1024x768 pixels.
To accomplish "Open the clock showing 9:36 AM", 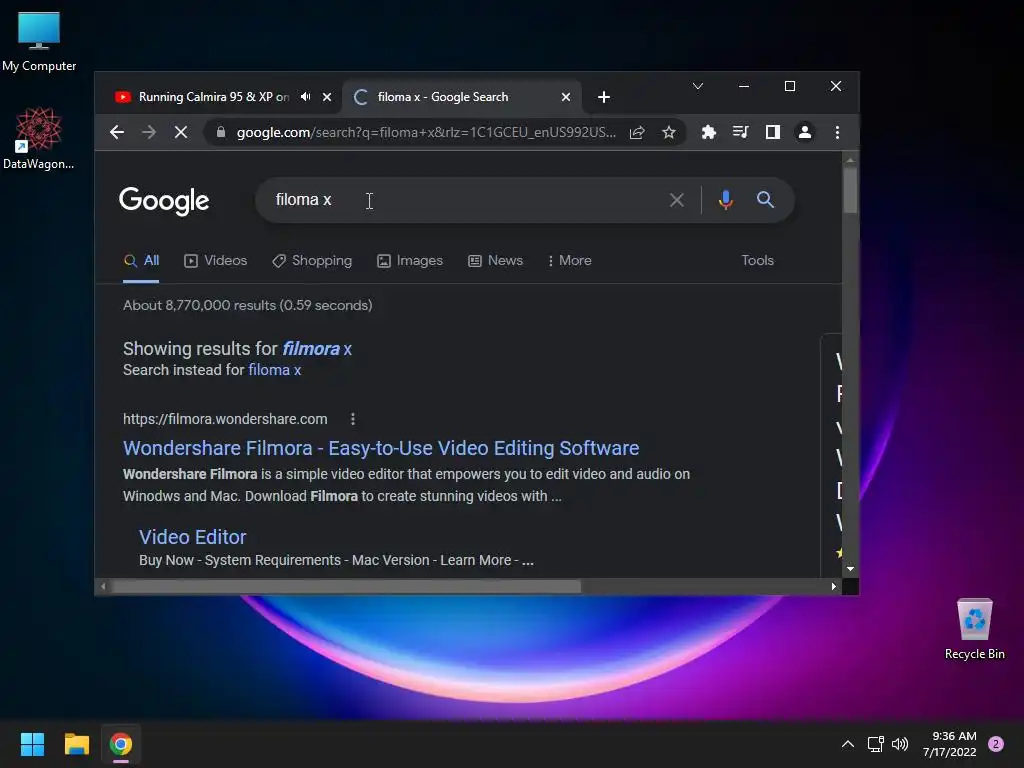I will [950, 744].
